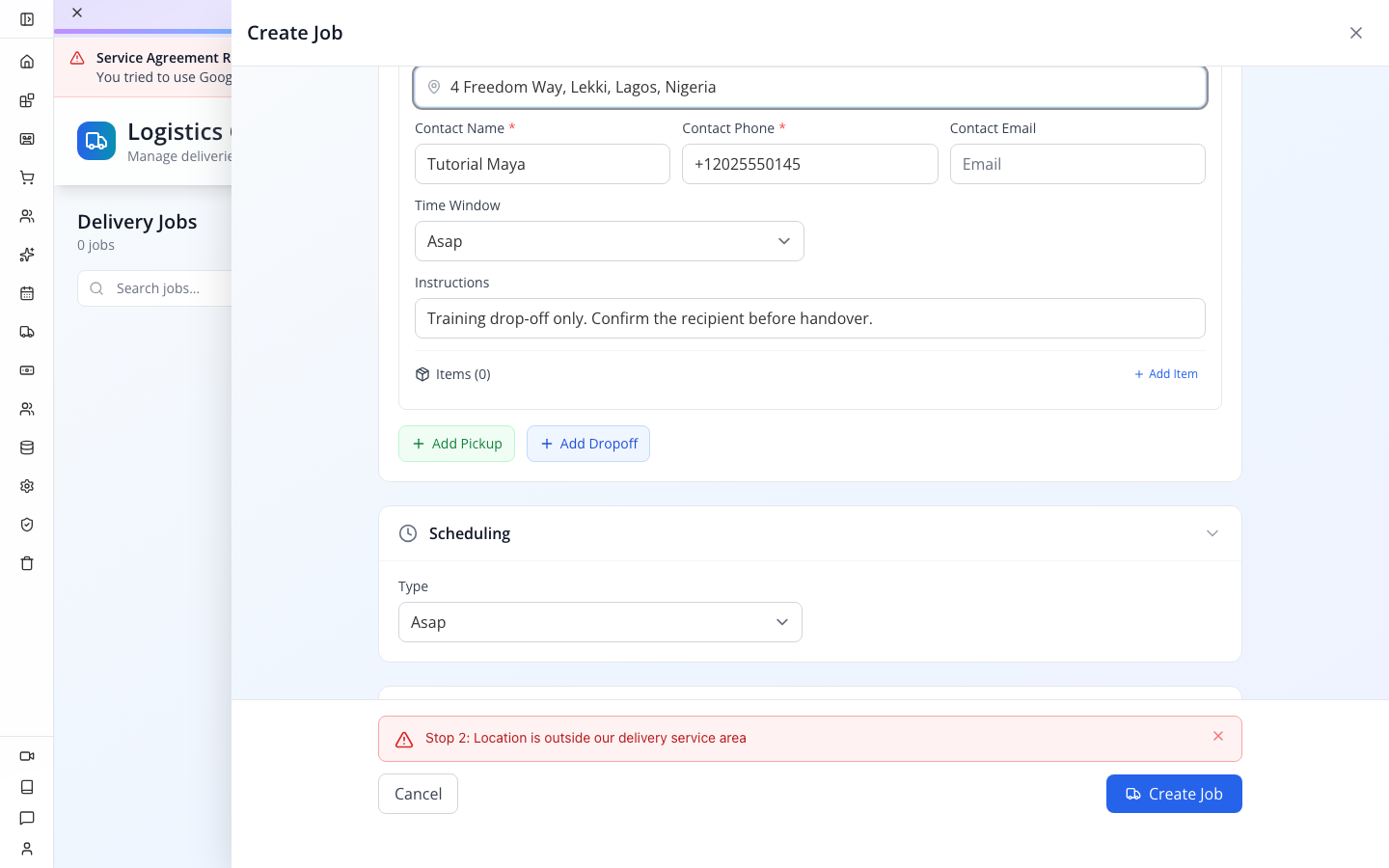Close the Create Job dialog

coord(1356,33)
